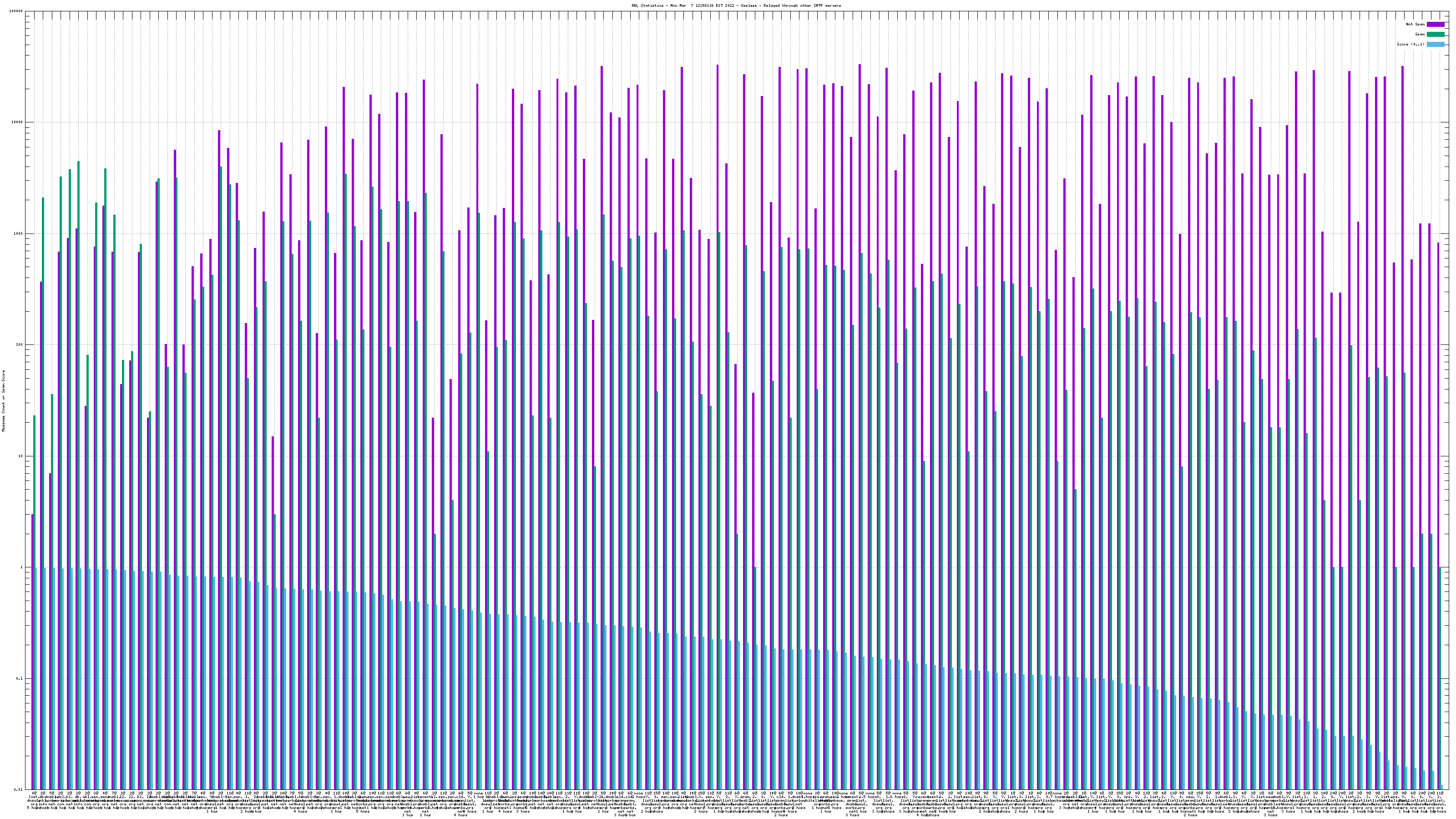
Task: Click the 1 y-axis tick label
Action: 22,567
